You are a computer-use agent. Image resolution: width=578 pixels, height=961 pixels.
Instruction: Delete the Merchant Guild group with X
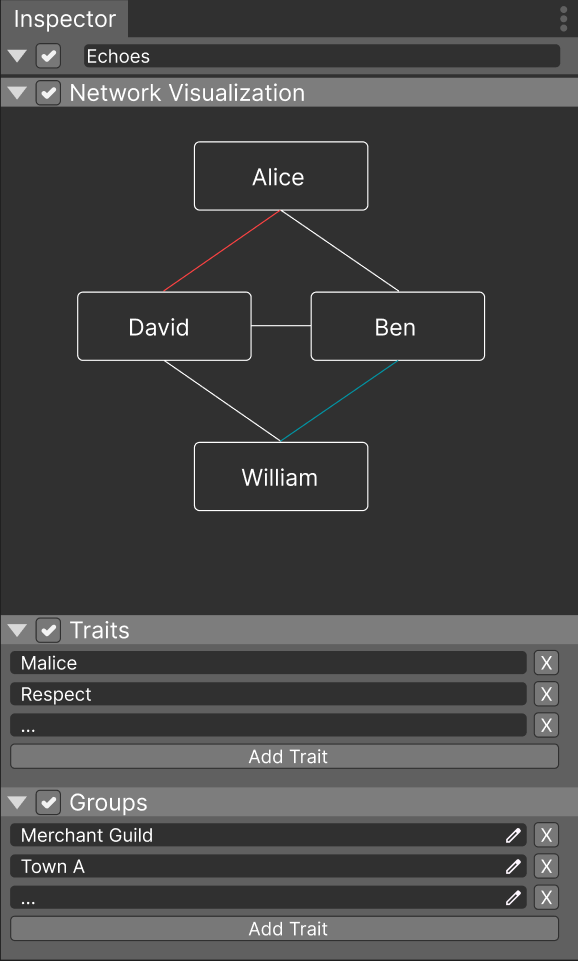pos(546,835)
